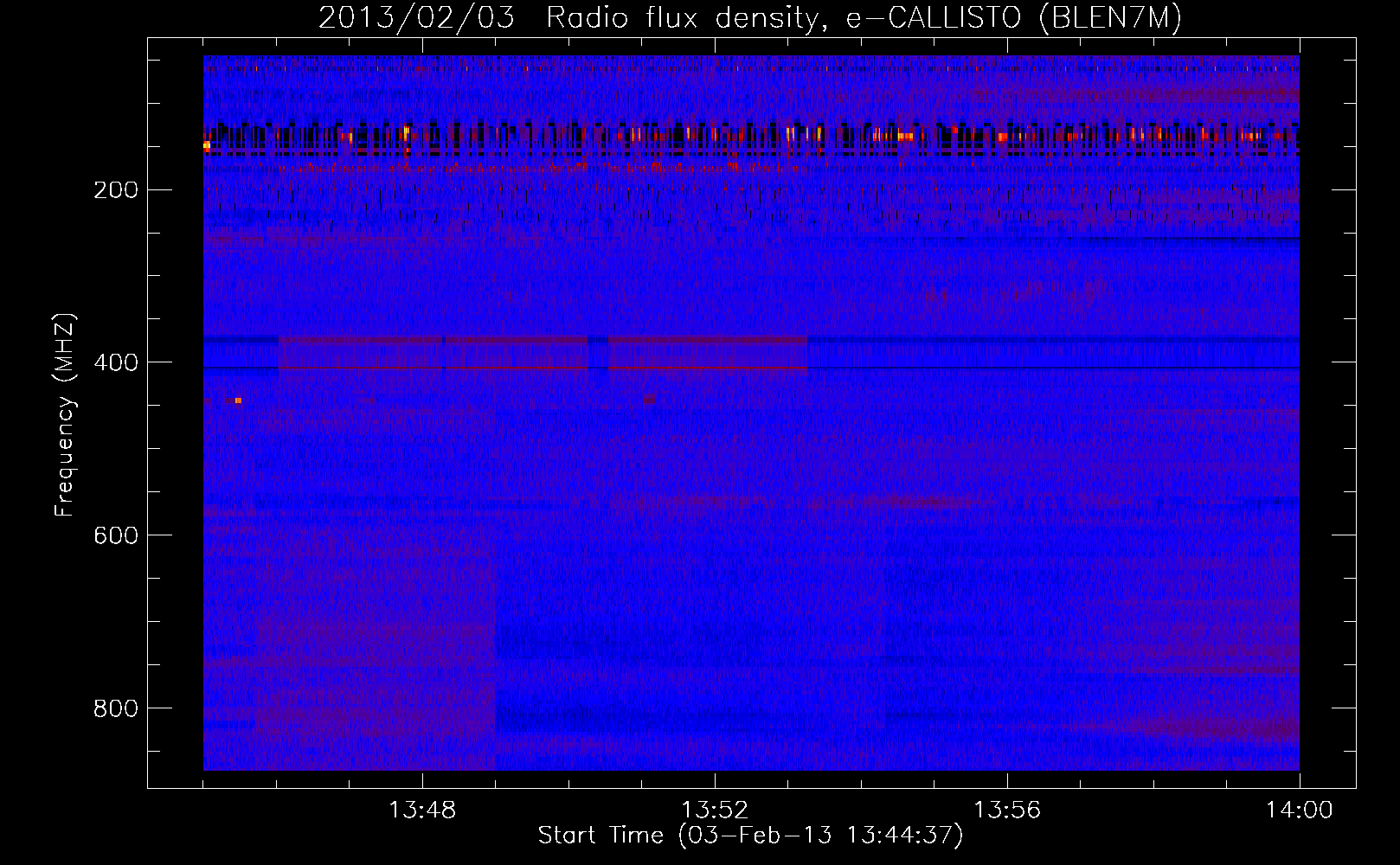Click the "800" frequency tick label
Image resolution: width=1400 pixels, height=865 pixels.
[115, 708]
